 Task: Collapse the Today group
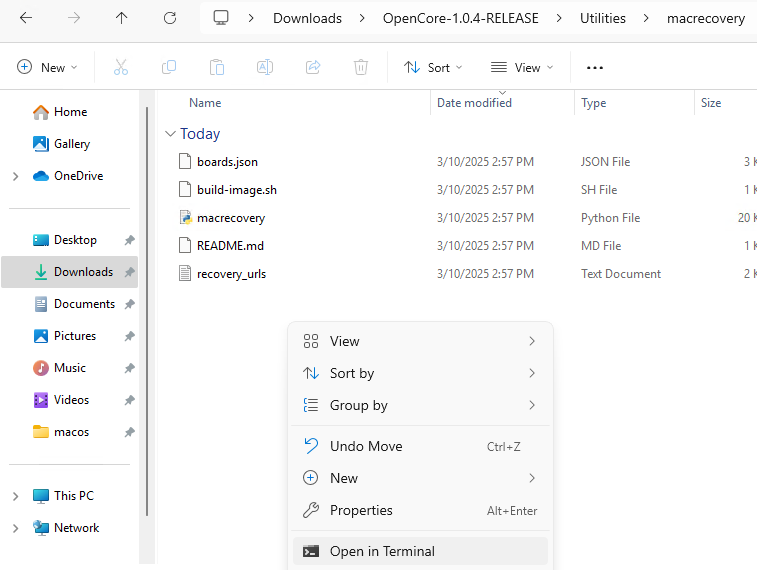[170, 134]
